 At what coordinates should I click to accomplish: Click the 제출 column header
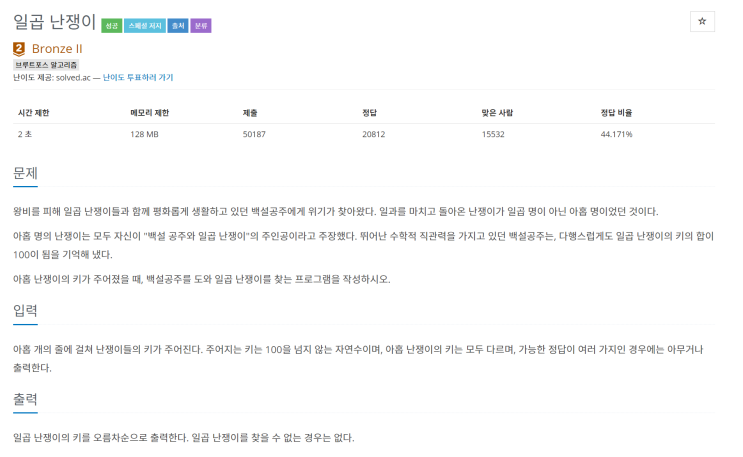(250, 113)
